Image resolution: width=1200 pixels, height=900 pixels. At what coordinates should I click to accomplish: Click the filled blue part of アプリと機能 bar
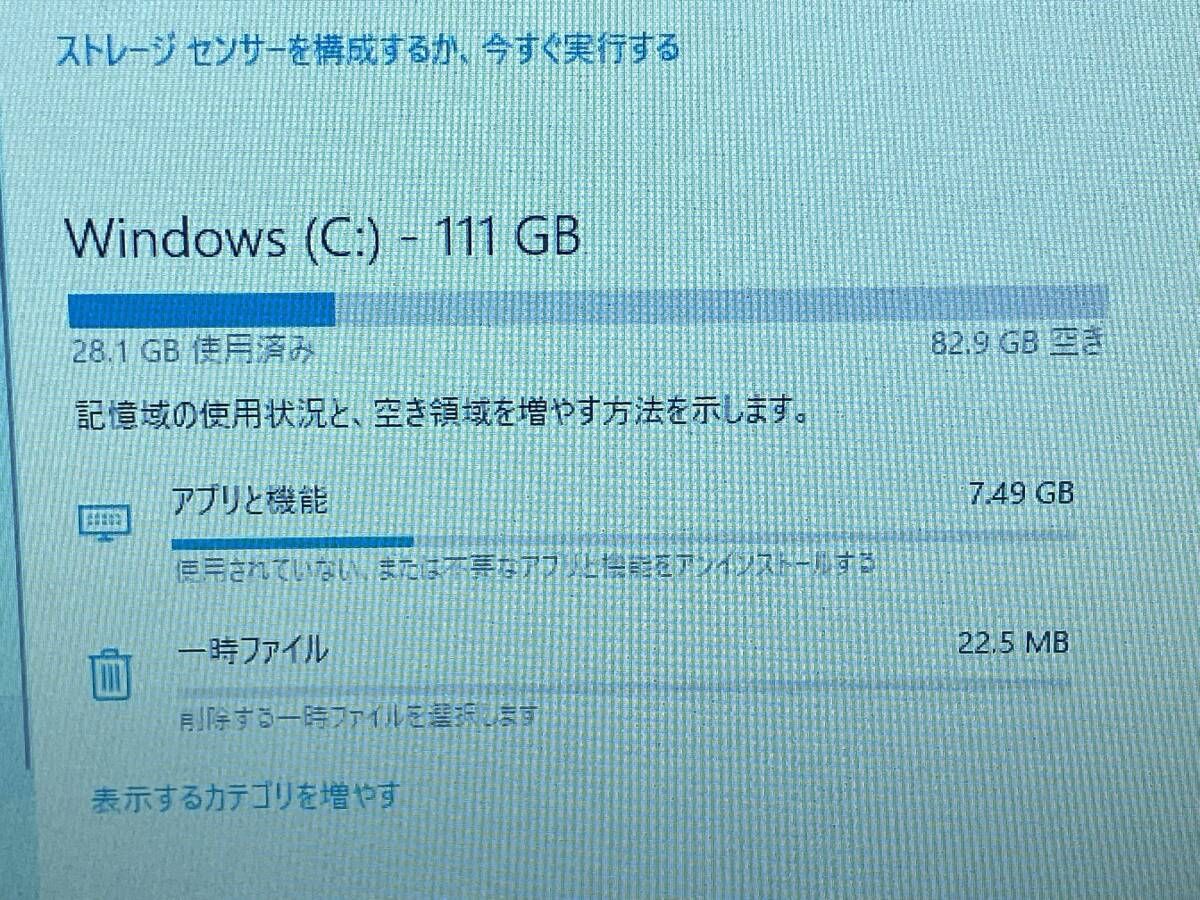click(293, 543)
